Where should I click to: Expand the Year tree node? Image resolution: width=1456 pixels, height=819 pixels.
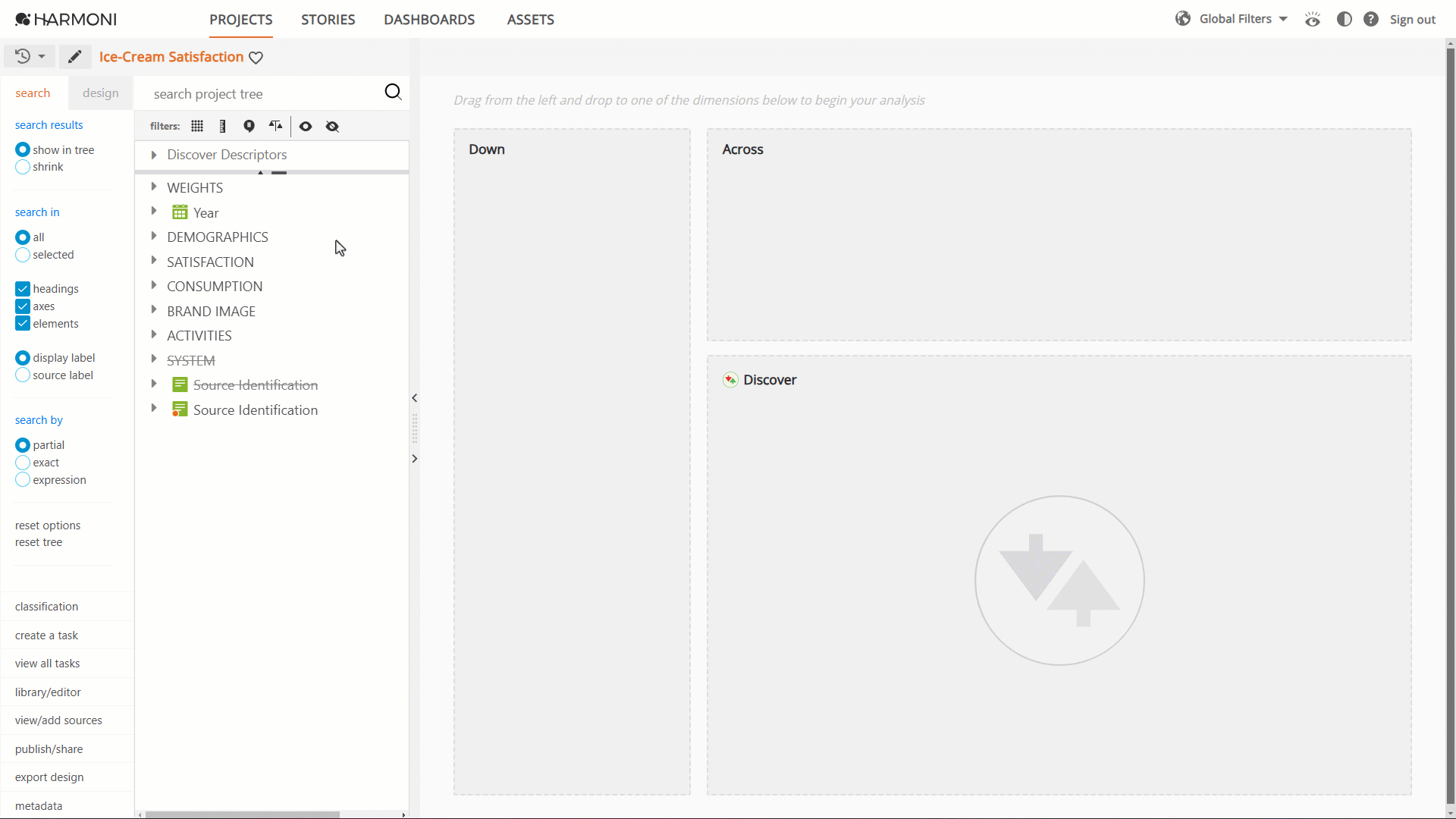[154, 212]
